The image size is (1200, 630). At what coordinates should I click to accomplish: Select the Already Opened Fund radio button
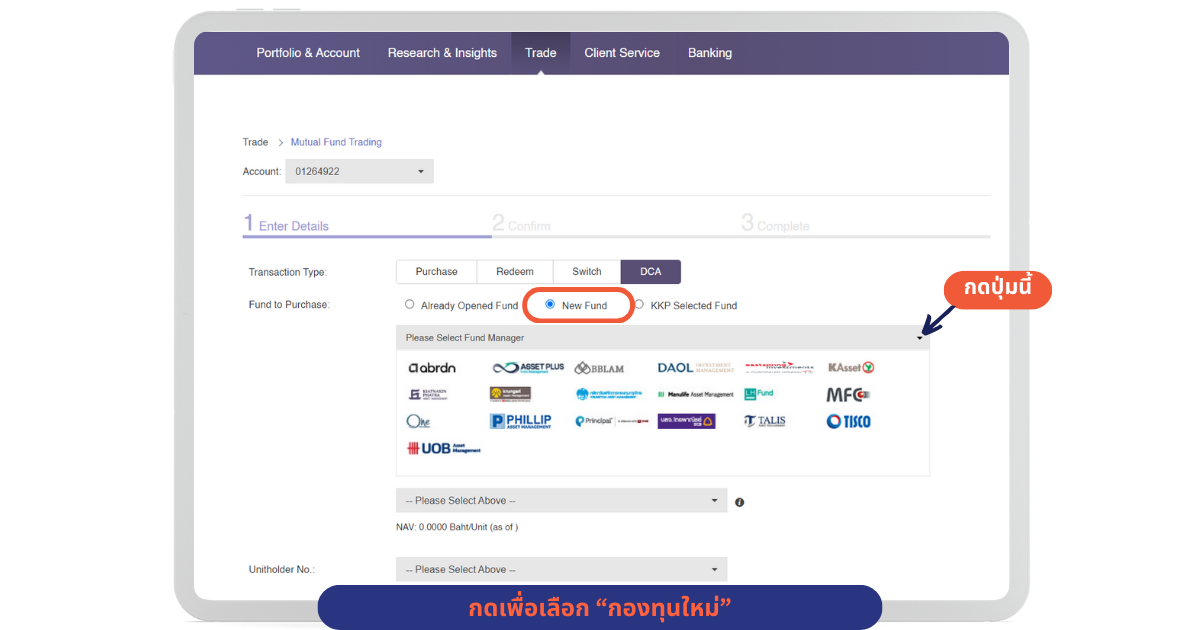(x=409, y=305)
